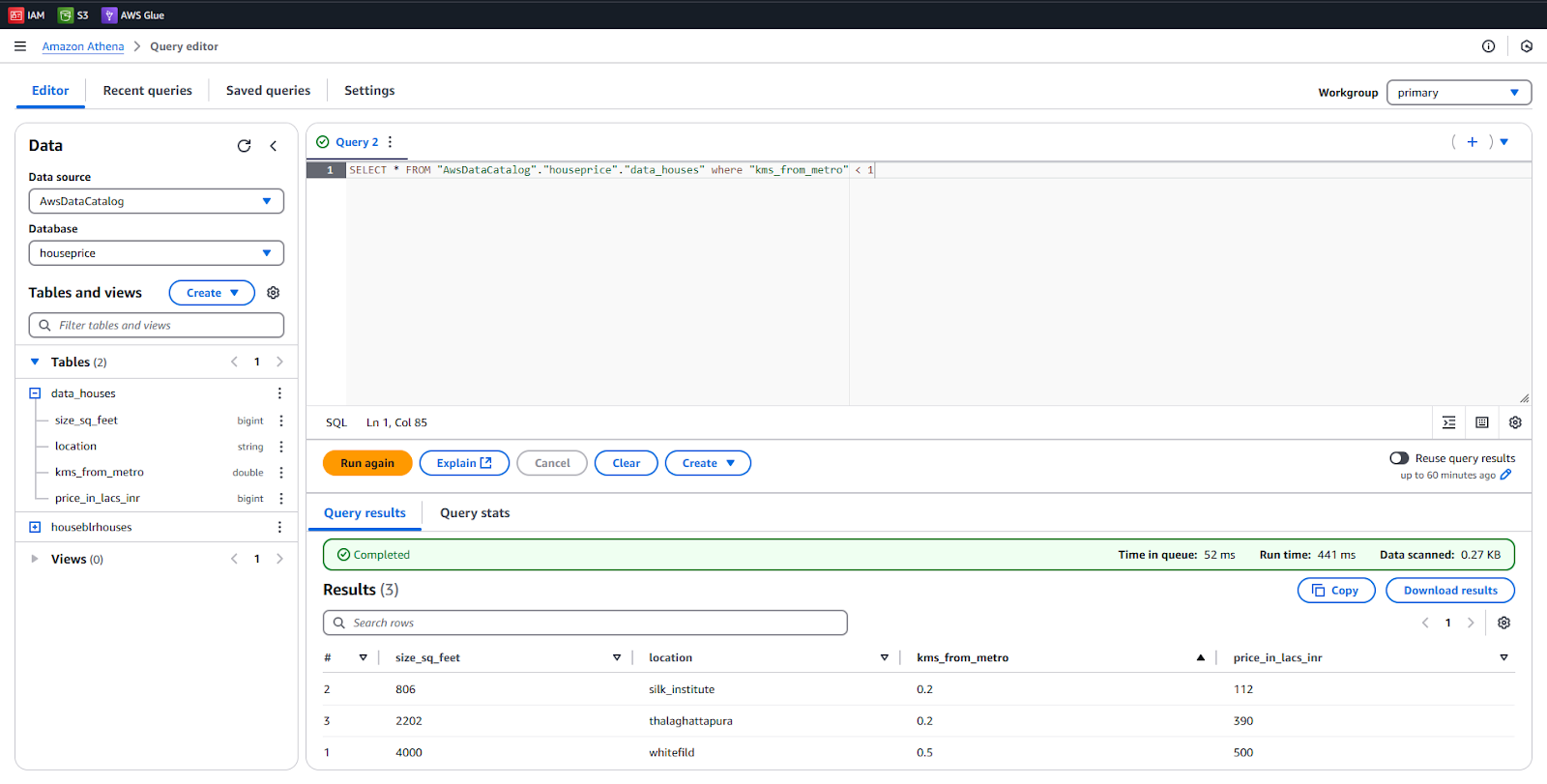Open editor preferences gear icon

point(1515,422)
